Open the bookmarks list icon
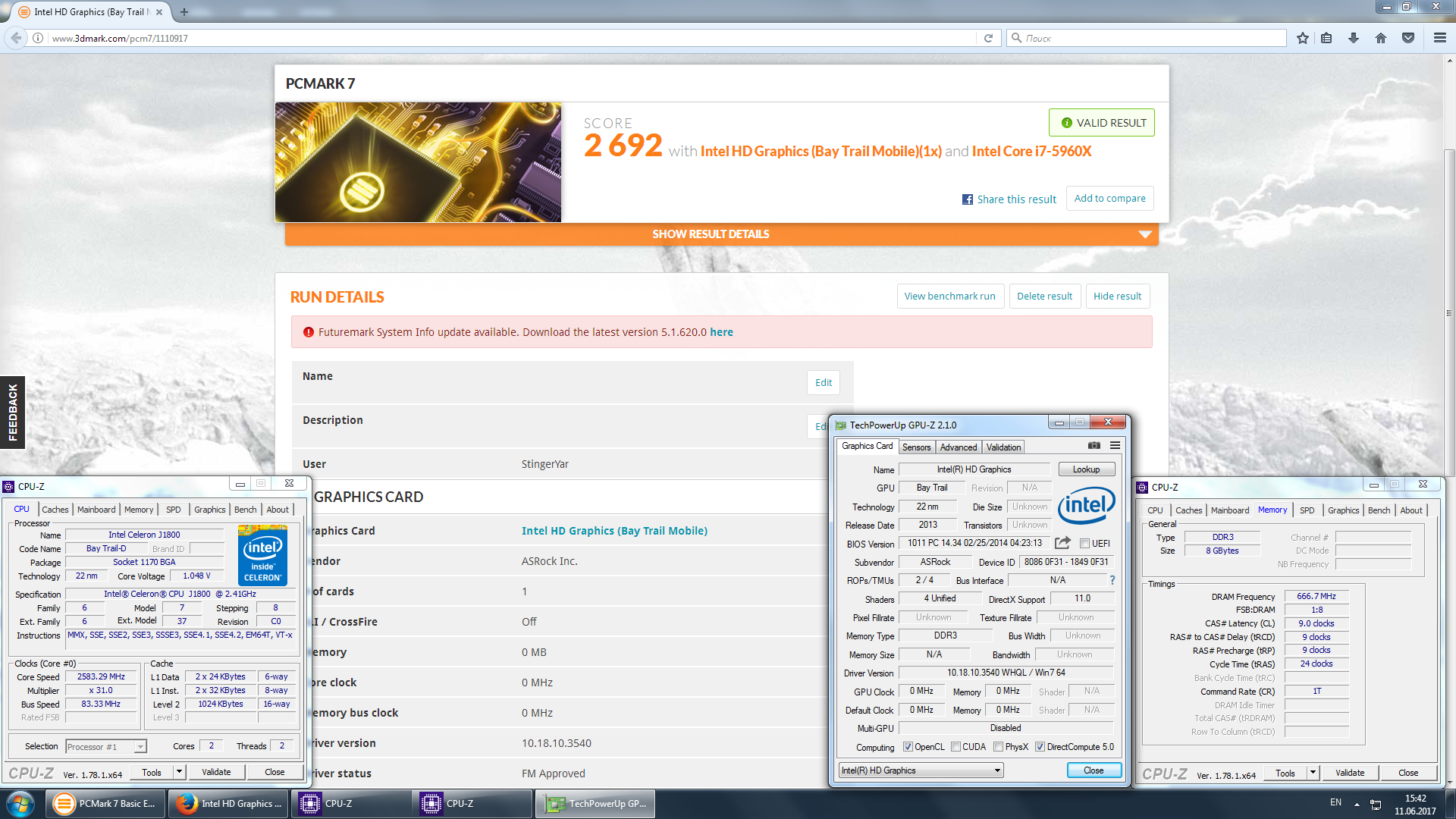Image resolution: width=1456 pixels, height=819 pixels. pyautogui.click(x=1326, y=38)
